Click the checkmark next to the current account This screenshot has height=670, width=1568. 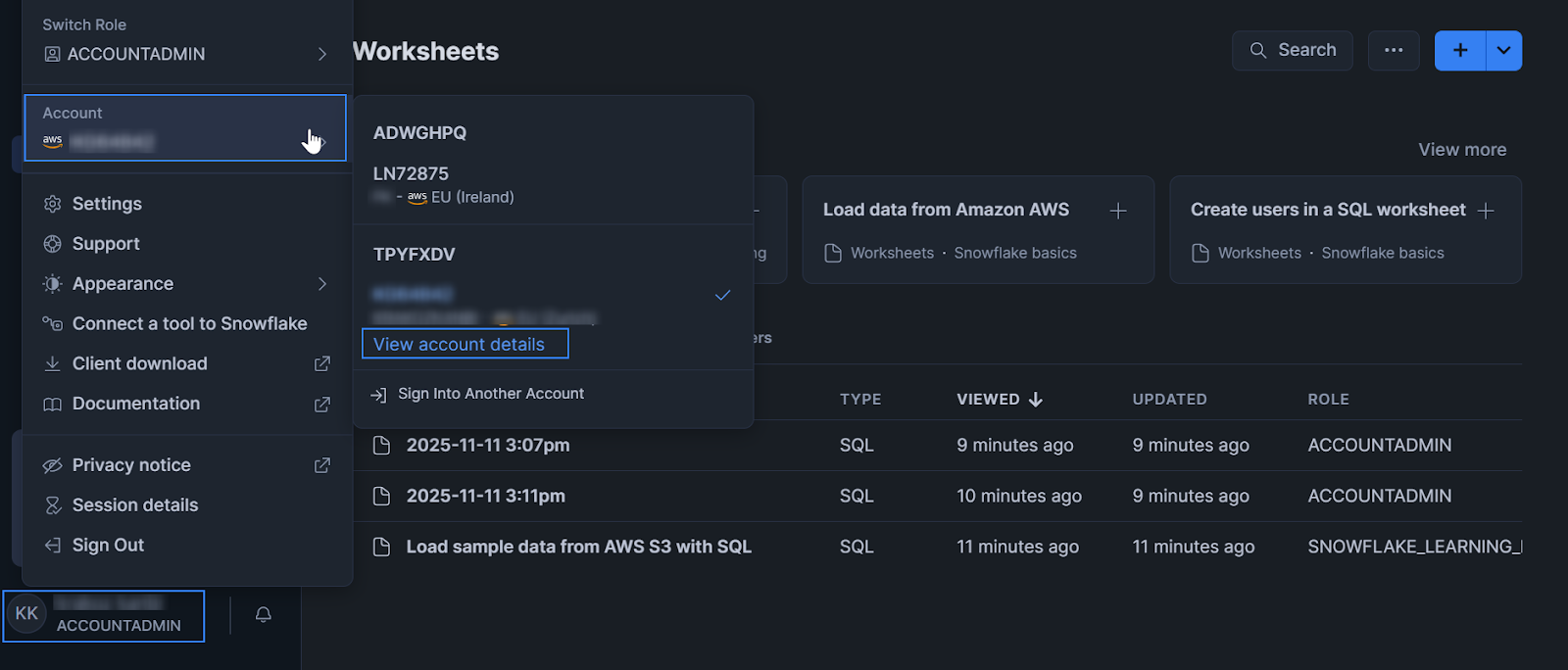click(723, 295)
